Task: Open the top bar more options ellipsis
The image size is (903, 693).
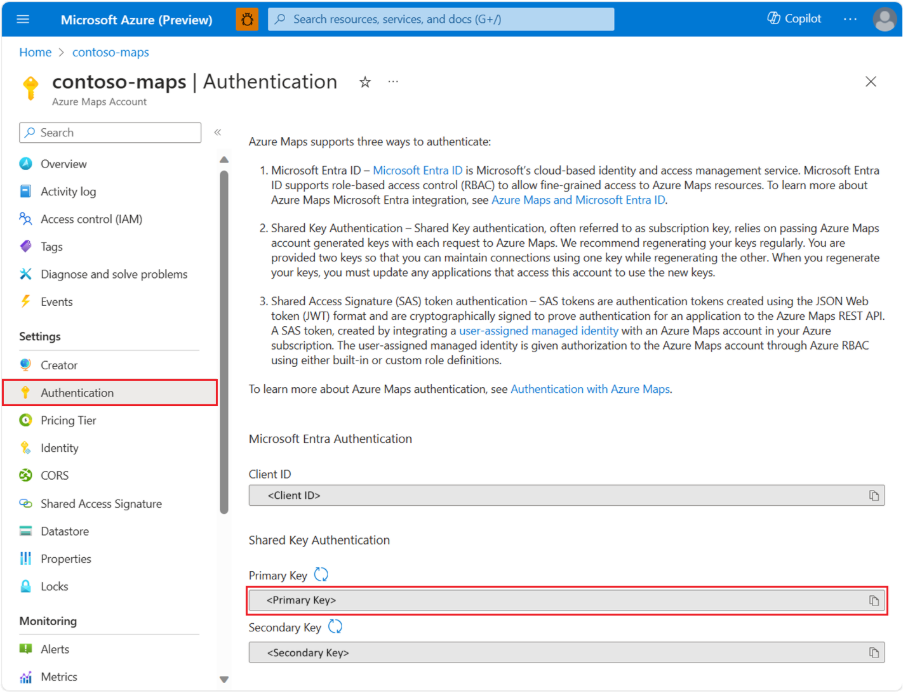Action: pyautogui.click(x=850, y=19)
